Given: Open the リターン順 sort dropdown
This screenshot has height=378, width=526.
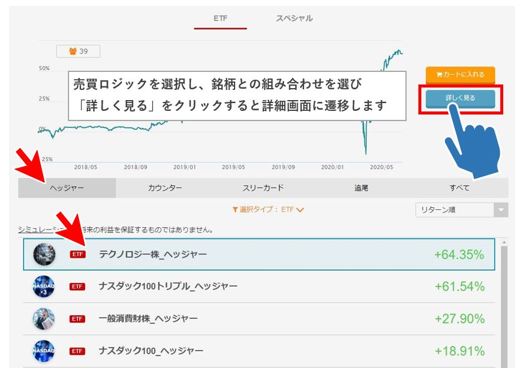Looking at the screenshot, I should coord(462,210).
